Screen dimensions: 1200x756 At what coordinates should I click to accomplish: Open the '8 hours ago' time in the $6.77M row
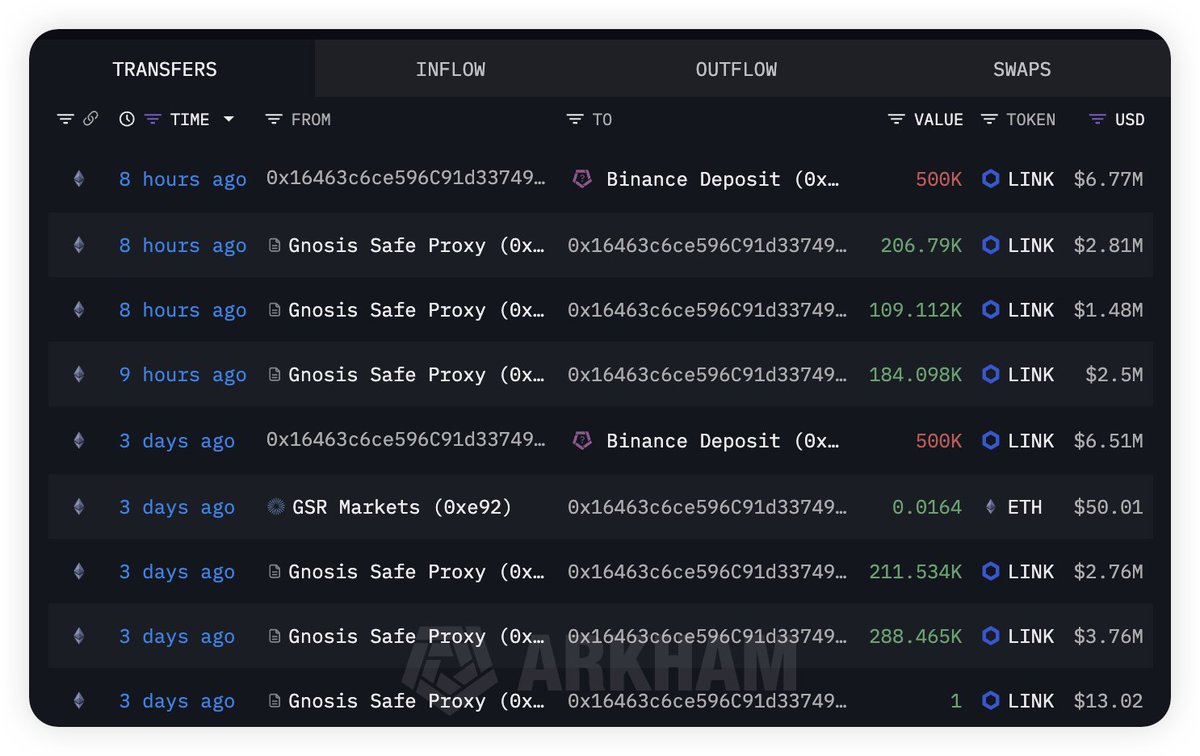[183, 180]
